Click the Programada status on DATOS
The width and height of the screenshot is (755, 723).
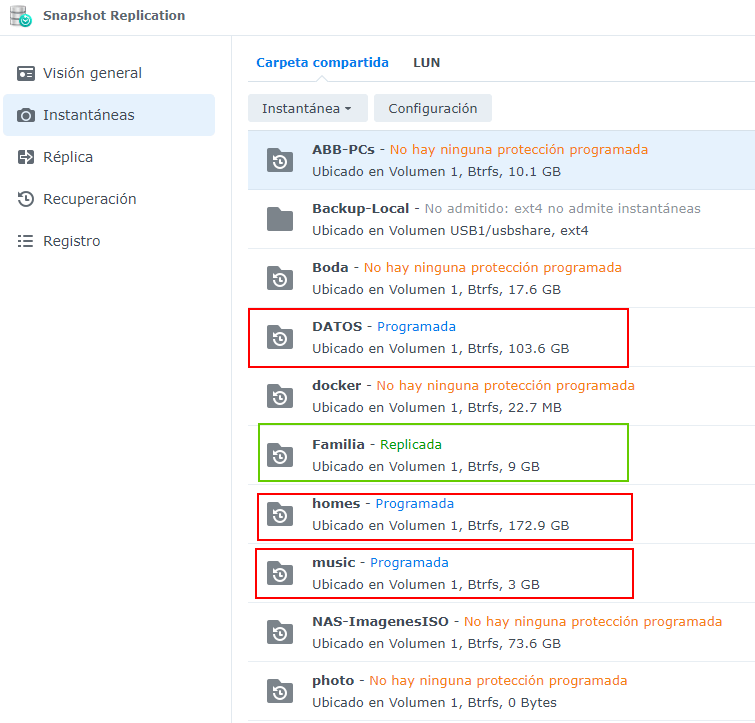(416, 327)
